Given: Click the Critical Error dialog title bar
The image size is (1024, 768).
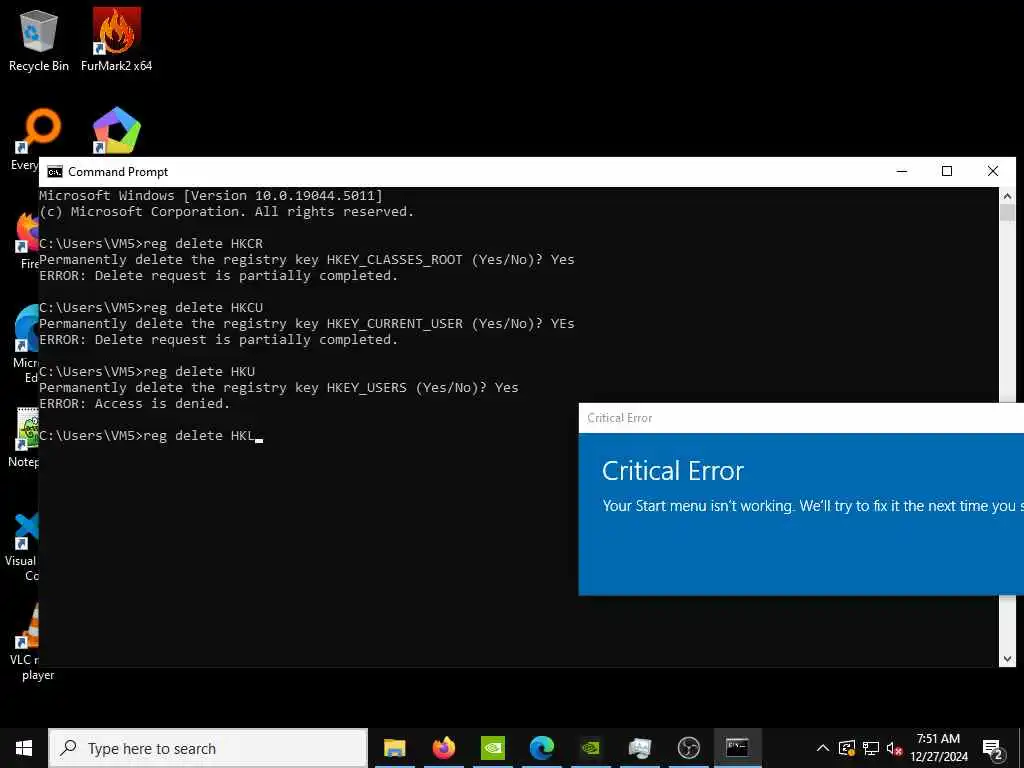Looking at the screenshot, I should tap(801, 418).
